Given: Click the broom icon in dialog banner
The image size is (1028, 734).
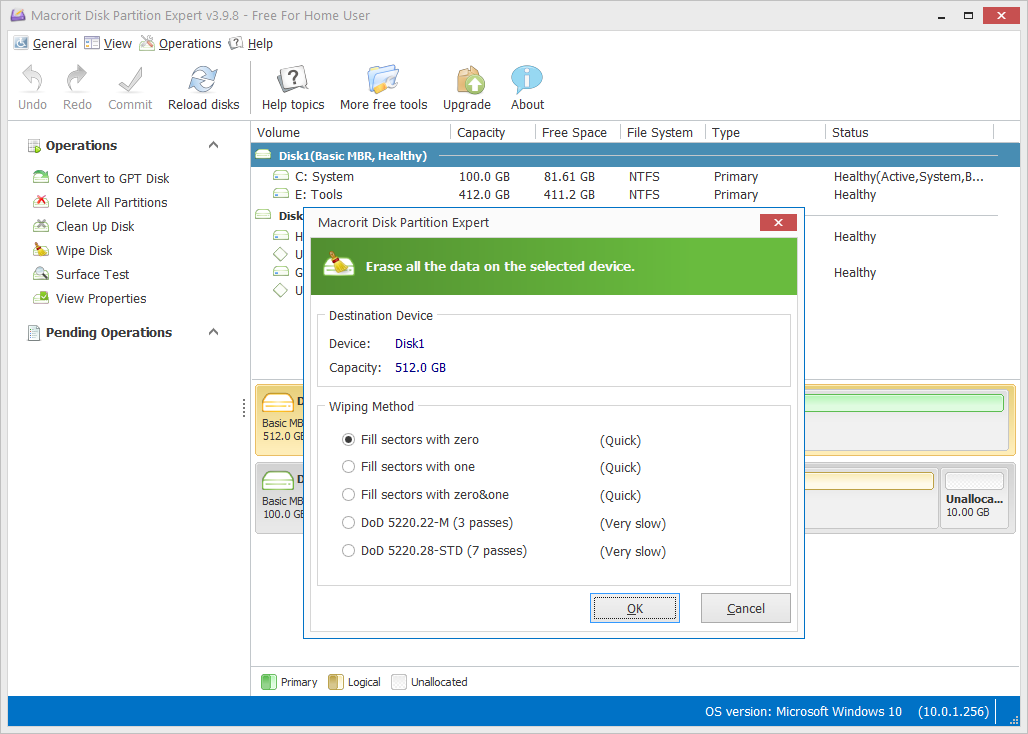Looking at the screenshot, I should [x=339, y=264].
